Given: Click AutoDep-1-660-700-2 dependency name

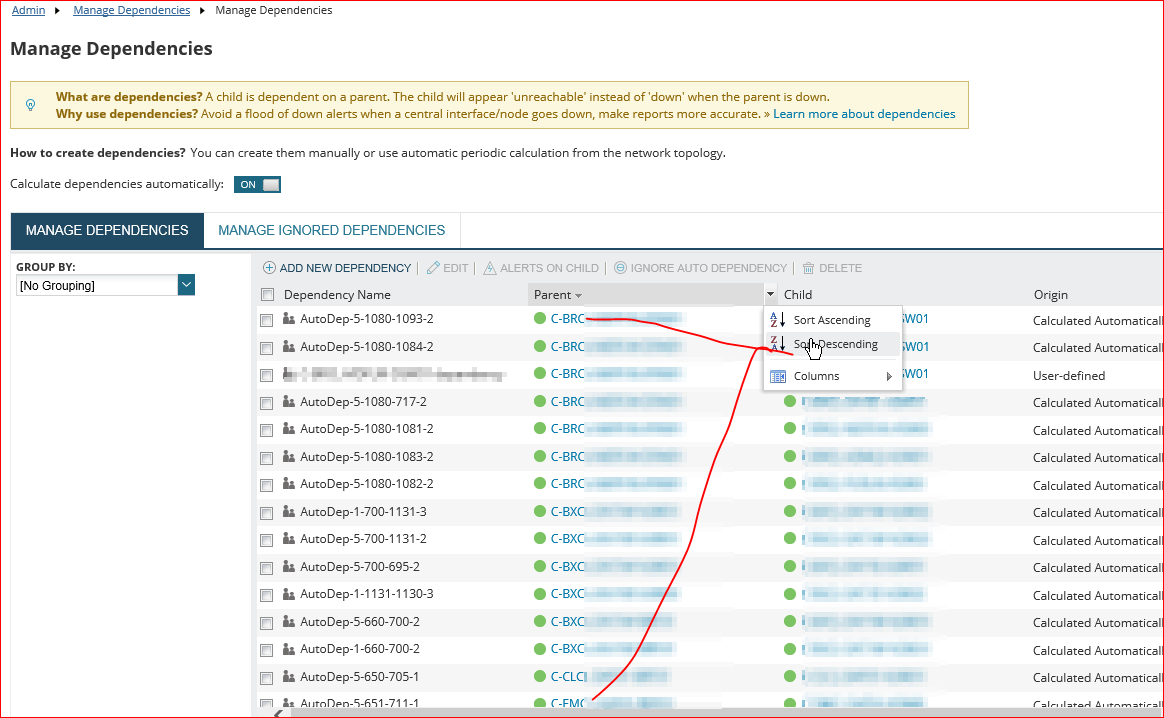Looking at the screenshot, I should tap(360, 648).
